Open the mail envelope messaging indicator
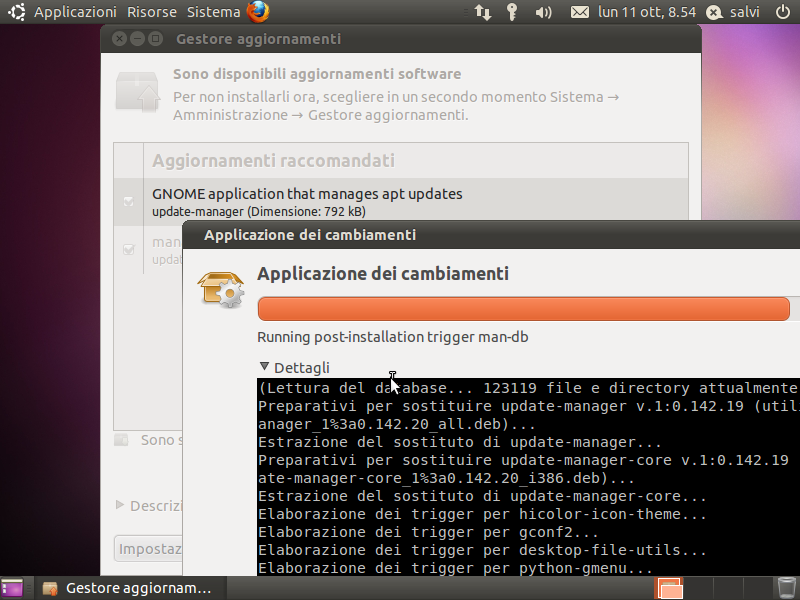This screenshot has height=600, width=800. (x=580, y=12)
